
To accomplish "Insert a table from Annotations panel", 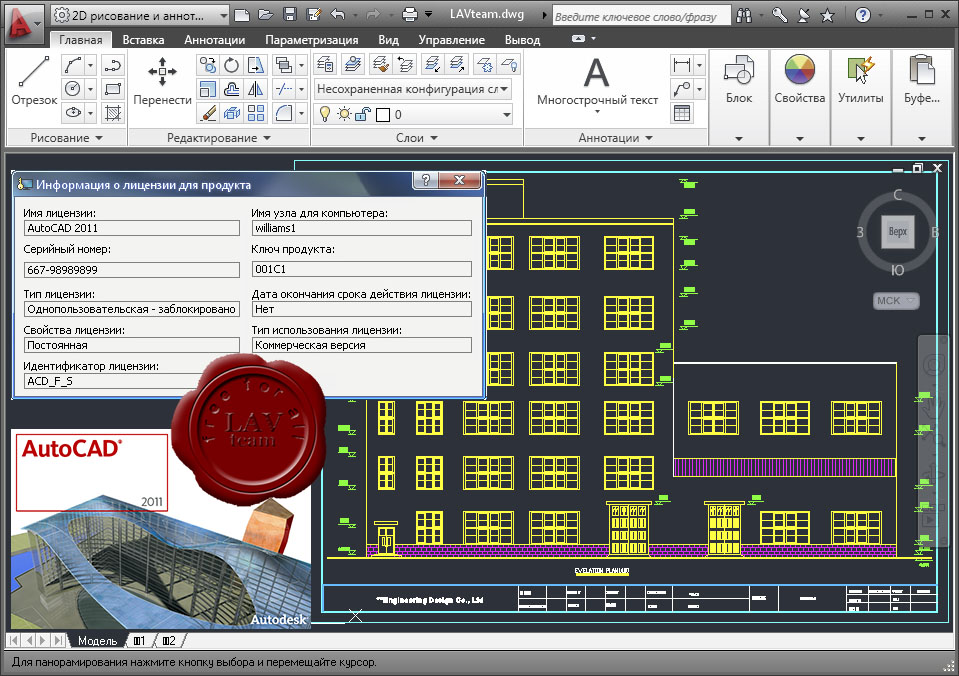I will (x=681, y=113).
